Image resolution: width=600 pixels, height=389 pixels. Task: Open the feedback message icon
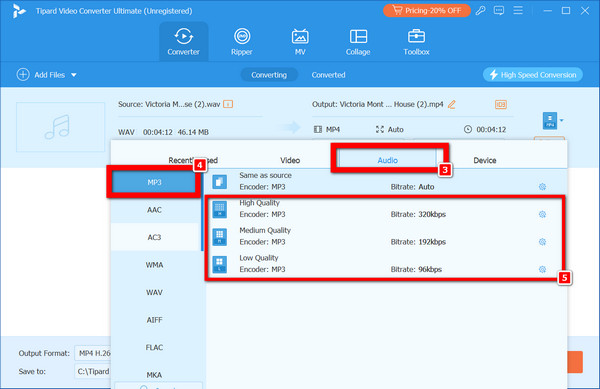499,11
